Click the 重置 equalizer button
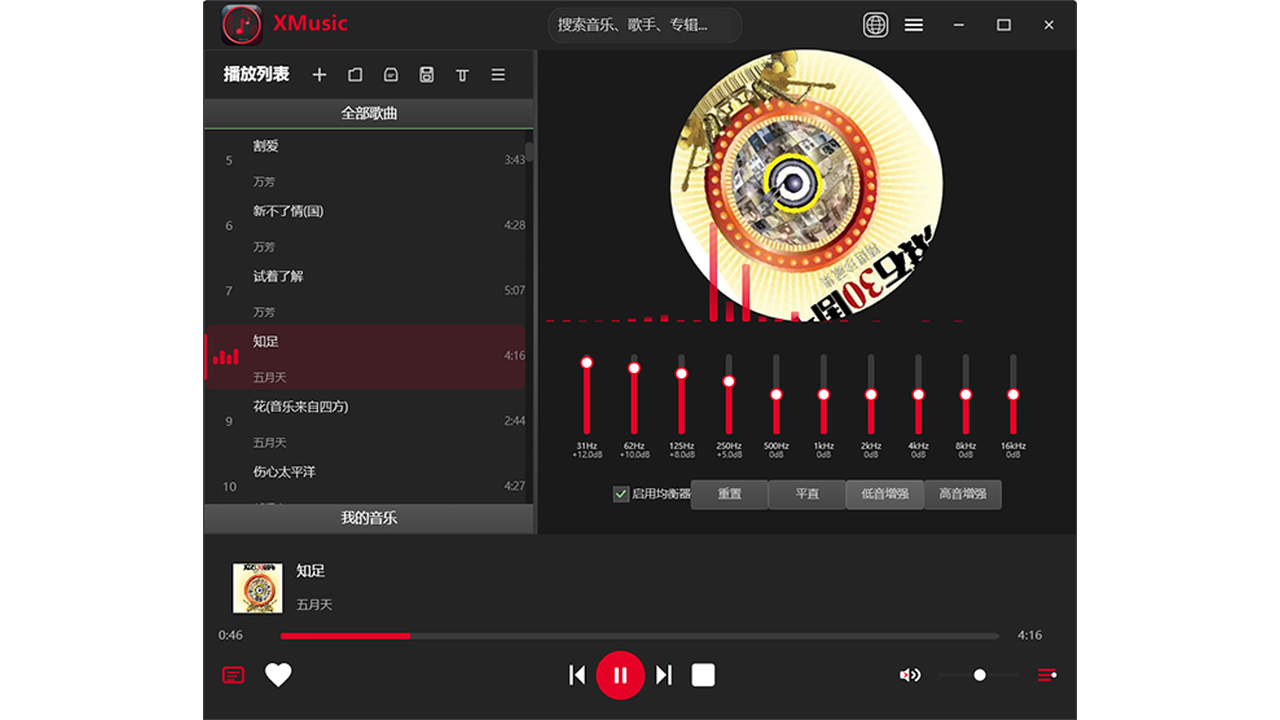 [x=730, y=494]
